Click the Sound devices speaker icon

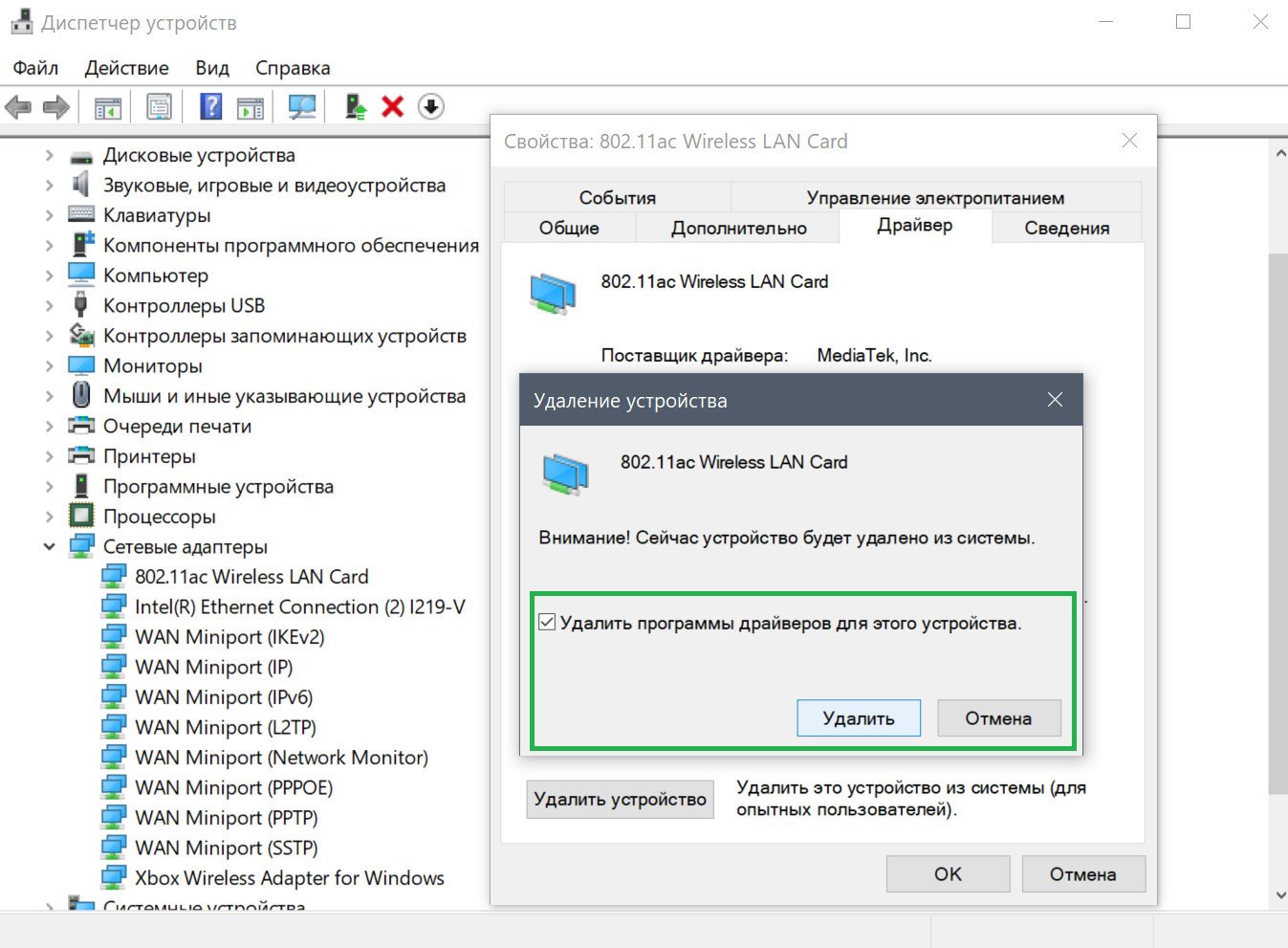[x=82, y=185]
